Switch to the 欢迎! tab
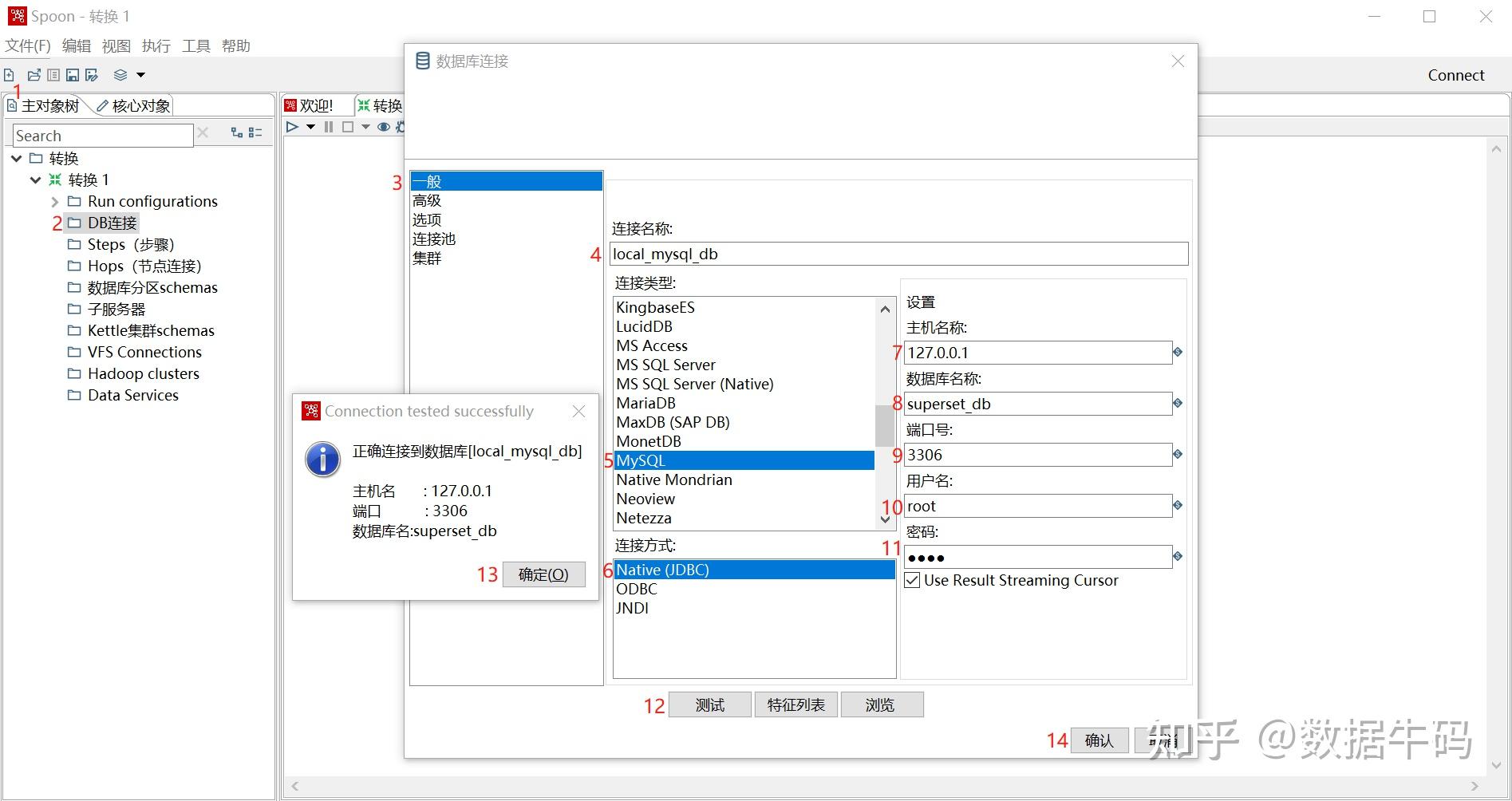 point(309,105)
